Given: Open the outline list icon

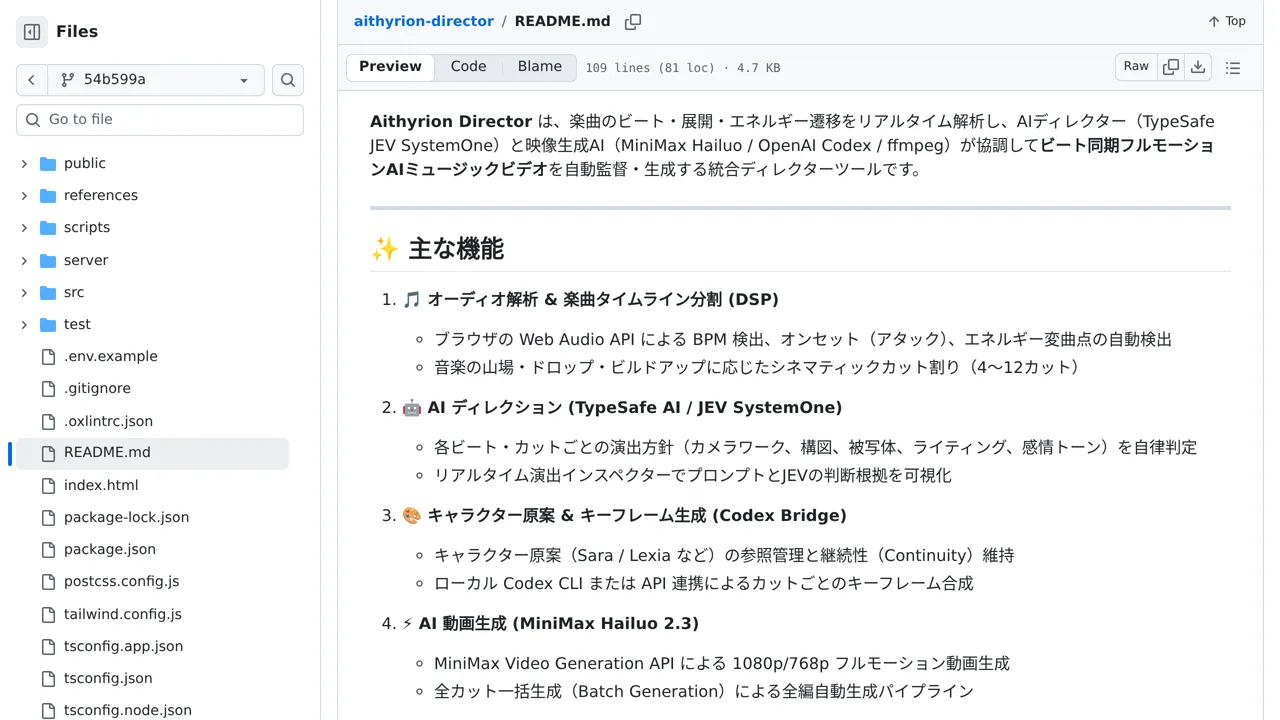Looking at the screenshot, I should coord(1233,68).
